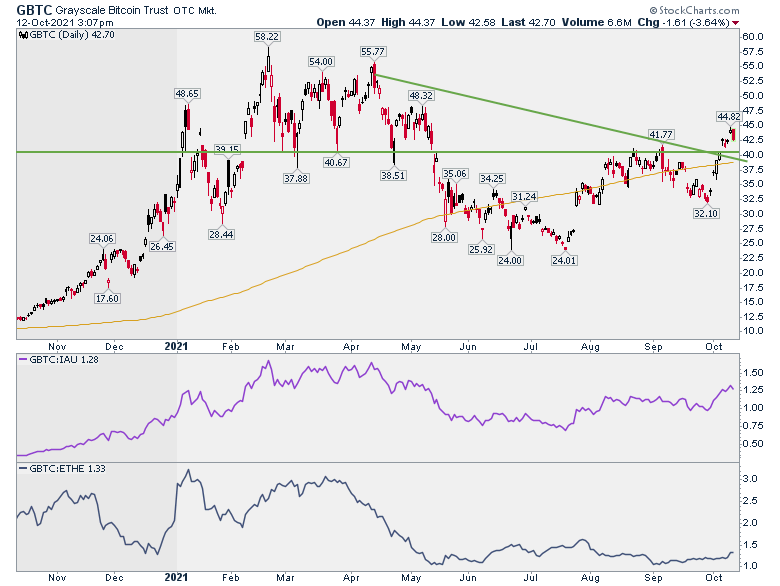Click the 44.82 latest high label
780x586 pixels.
pos(729,116)
